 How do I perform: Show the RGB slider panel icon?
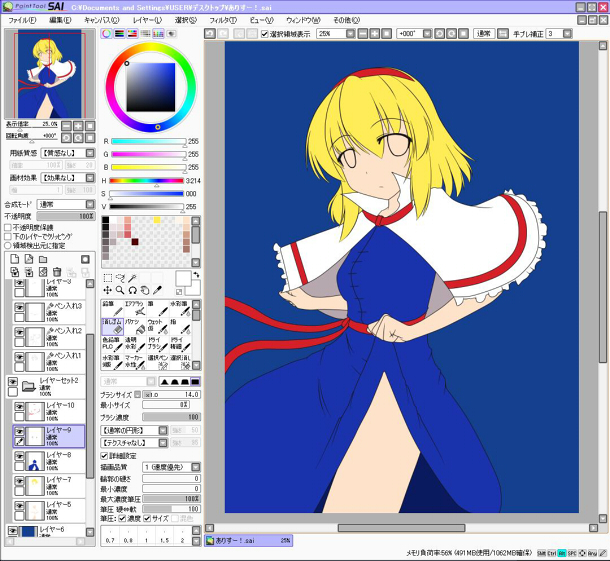[x=119, y=34]
